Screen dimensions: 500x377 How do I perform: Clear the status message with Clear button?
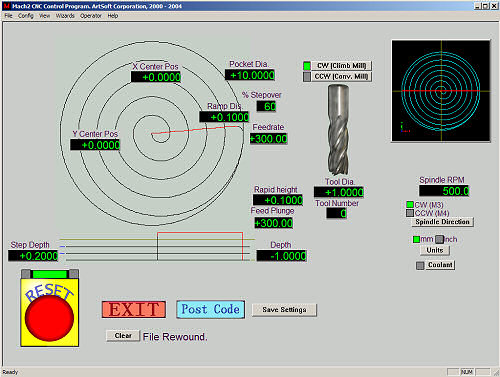pyautogui.click(x=123, y=336)
